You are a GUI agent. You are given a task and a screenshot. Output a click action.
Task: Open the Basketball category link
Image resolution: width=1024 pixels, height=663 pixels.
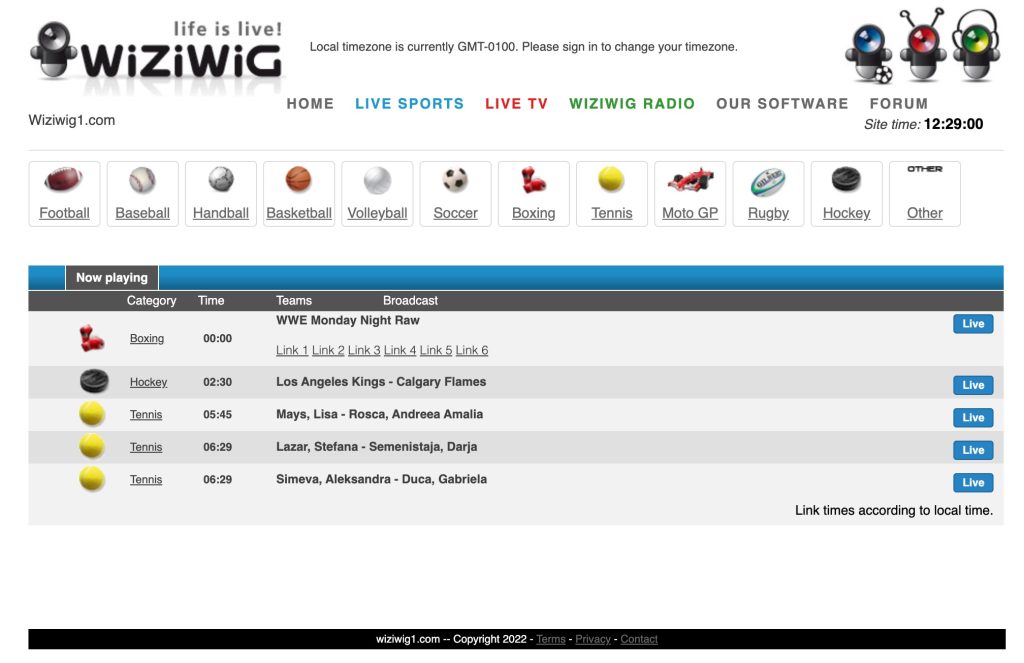(299, 213)
